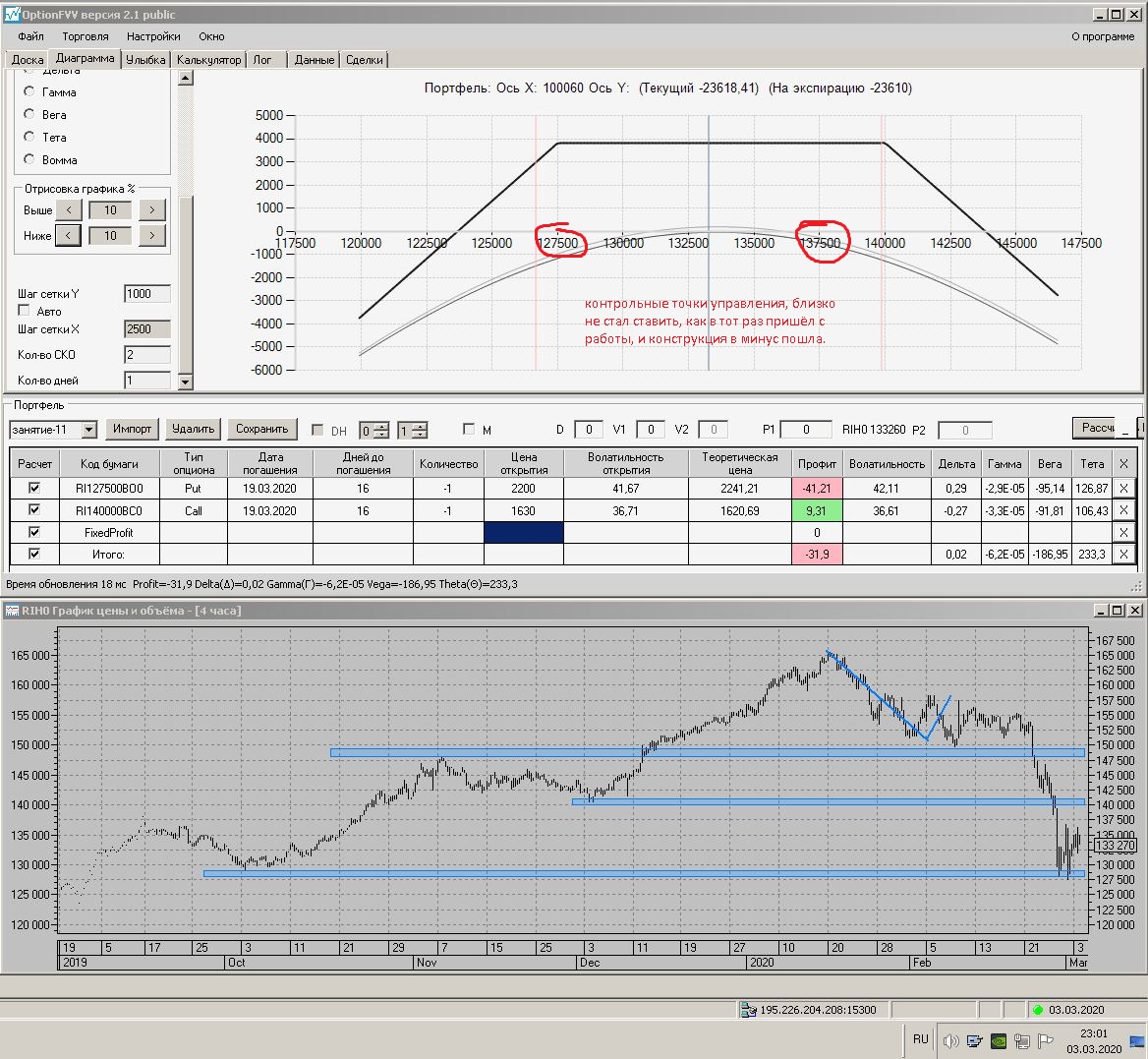The image size is (1148, 1059).
Task: Enable the Авто grid checkbox
Action: click(x=25, y=311)
